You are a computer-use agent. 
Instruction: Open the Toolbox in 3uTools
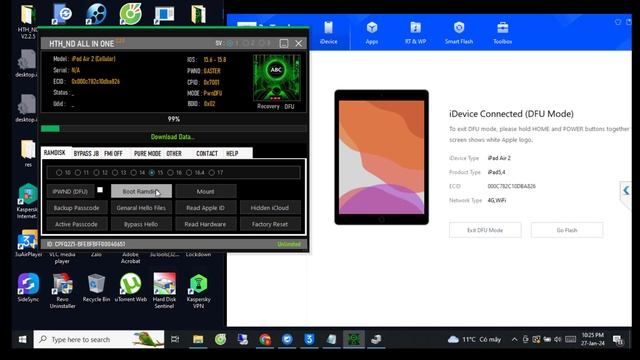point(502,33)
